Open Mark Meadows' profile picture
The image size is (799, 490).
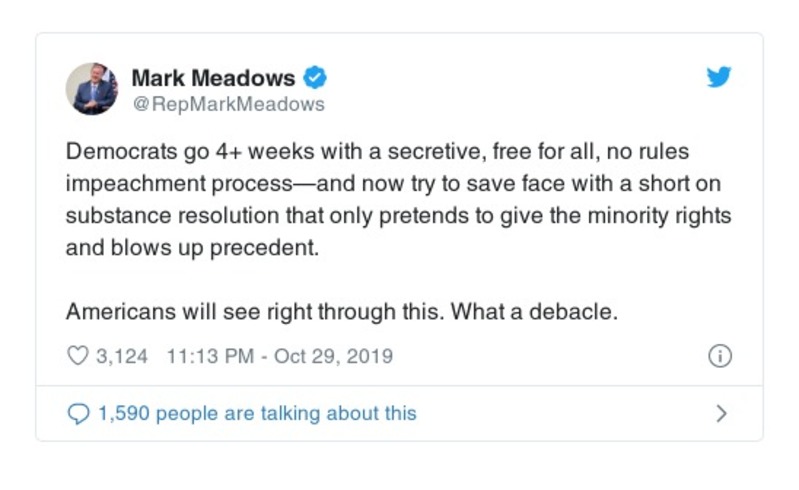93,89
